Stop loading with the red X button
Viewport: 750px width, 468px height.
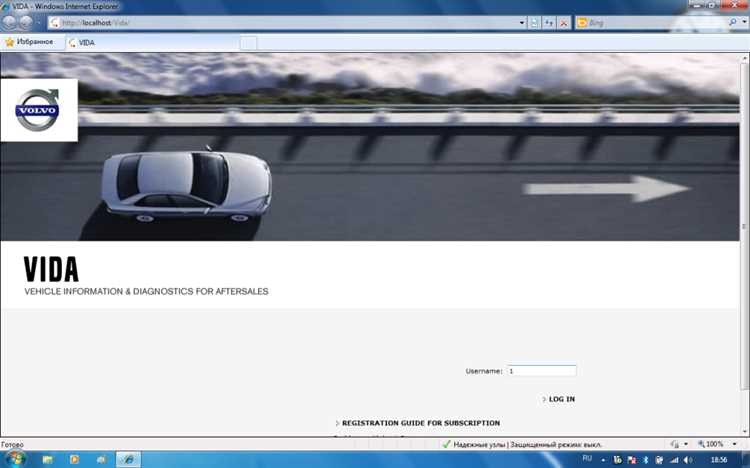[x=564, y=22]
